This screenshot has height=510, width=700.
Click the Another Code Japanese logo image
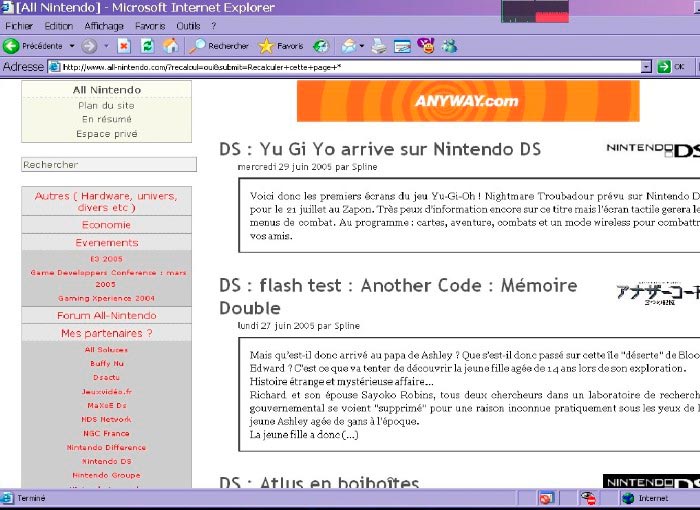point(658,293)
